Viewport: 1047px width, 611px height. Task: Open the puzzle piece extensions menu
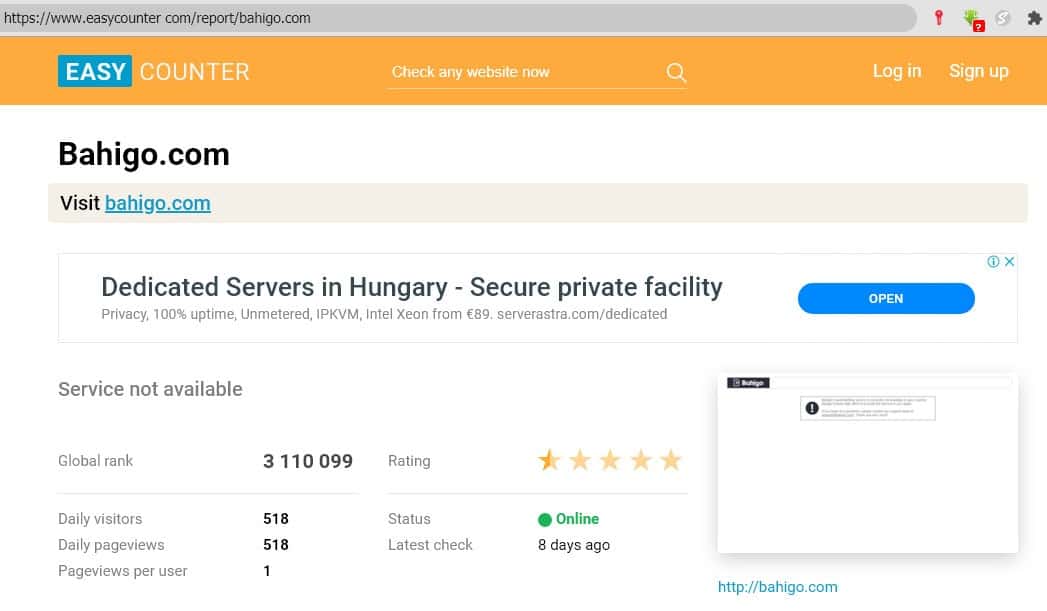coord(1034,18)
